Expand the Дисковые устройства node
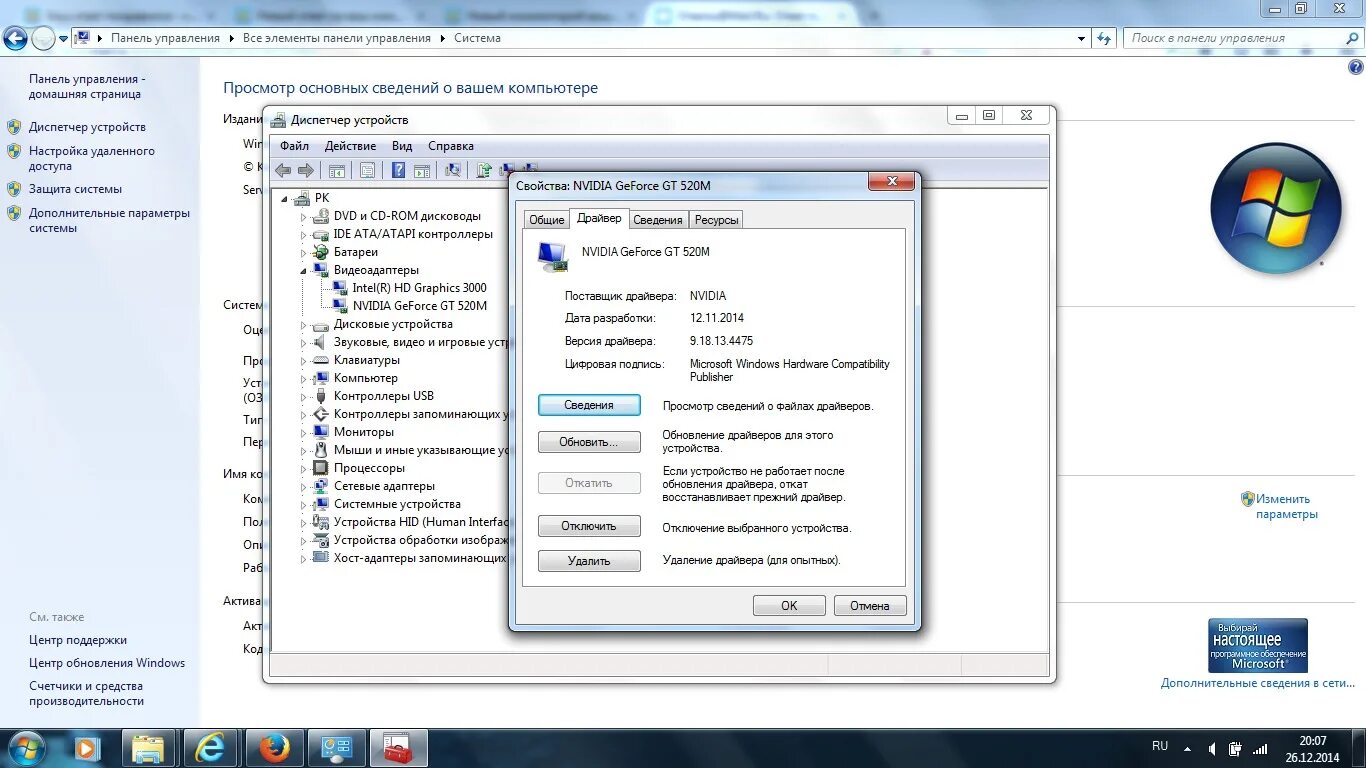The width and height of the screenshot is (1366, 768). (x=304, y=324)
